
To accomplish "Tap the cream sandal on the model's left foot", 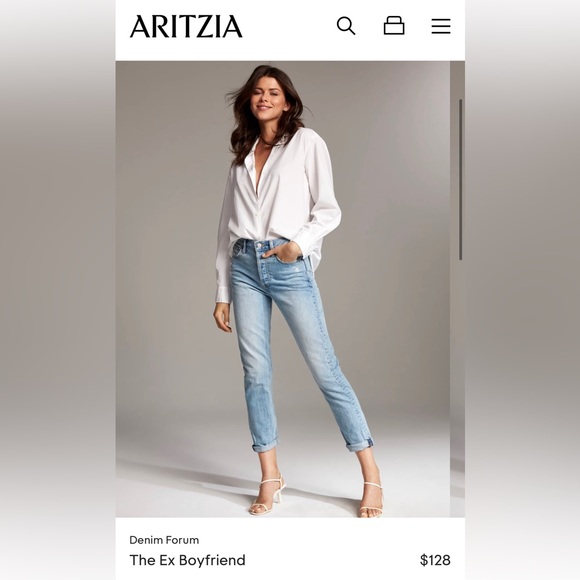I will pyautogui.click(x=371, y=499).
